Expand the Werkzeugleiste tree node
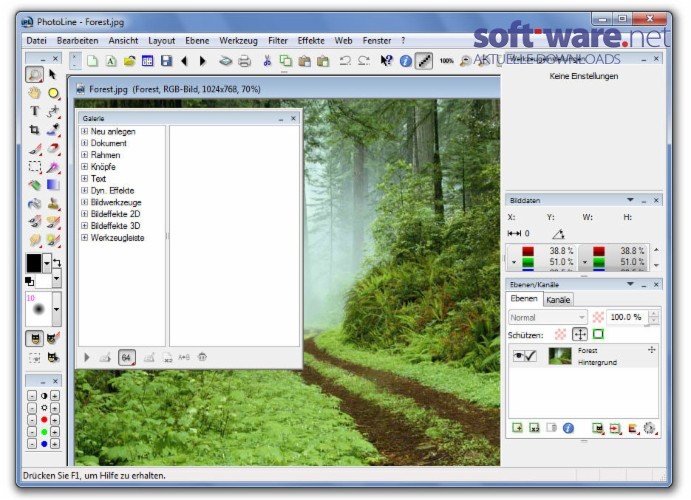This screenshot has width=691, height=500. click(x=84, y=238)
